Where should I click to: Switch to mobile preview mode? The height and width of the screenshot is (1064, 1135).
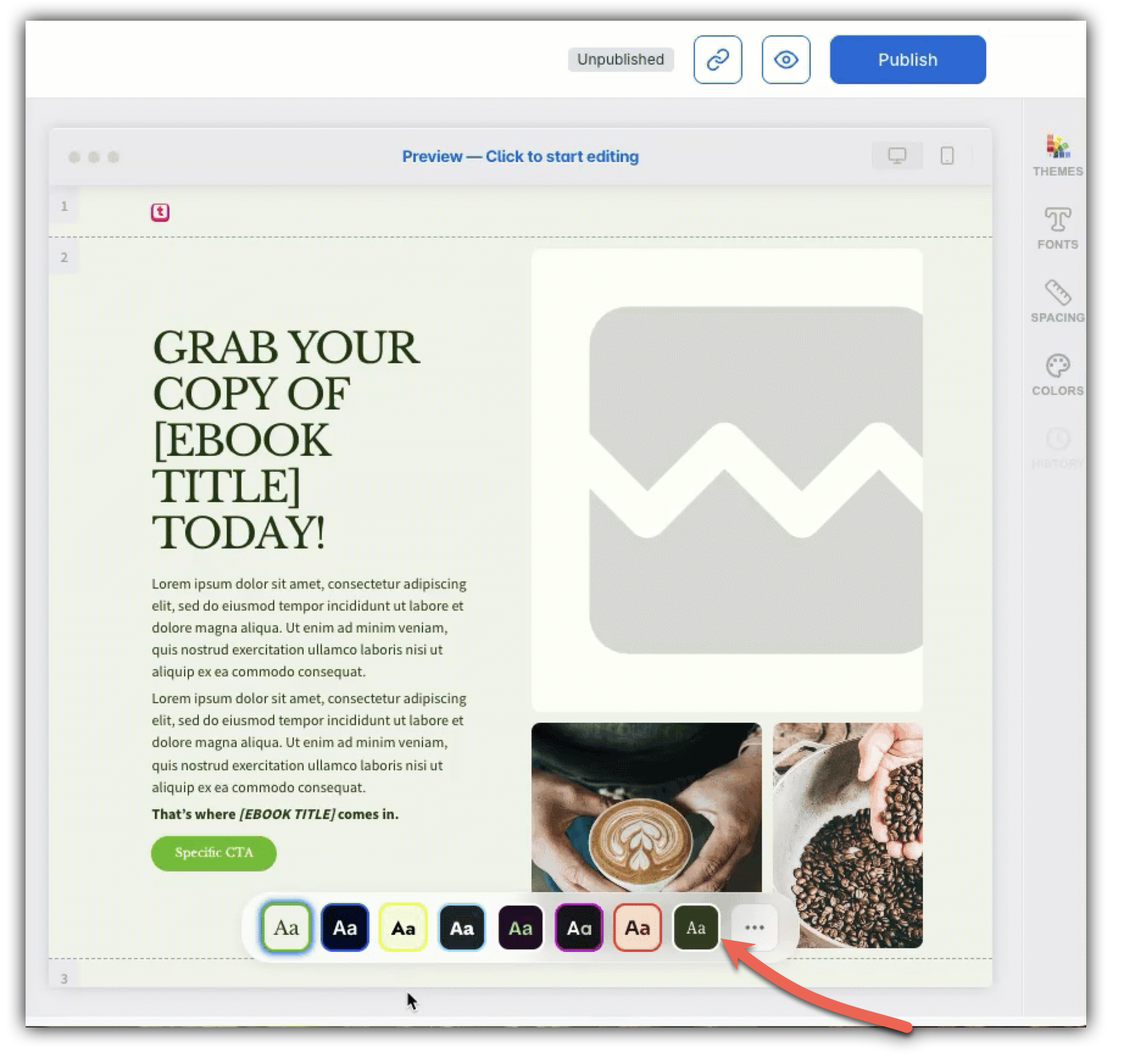[x=947, y=156]
